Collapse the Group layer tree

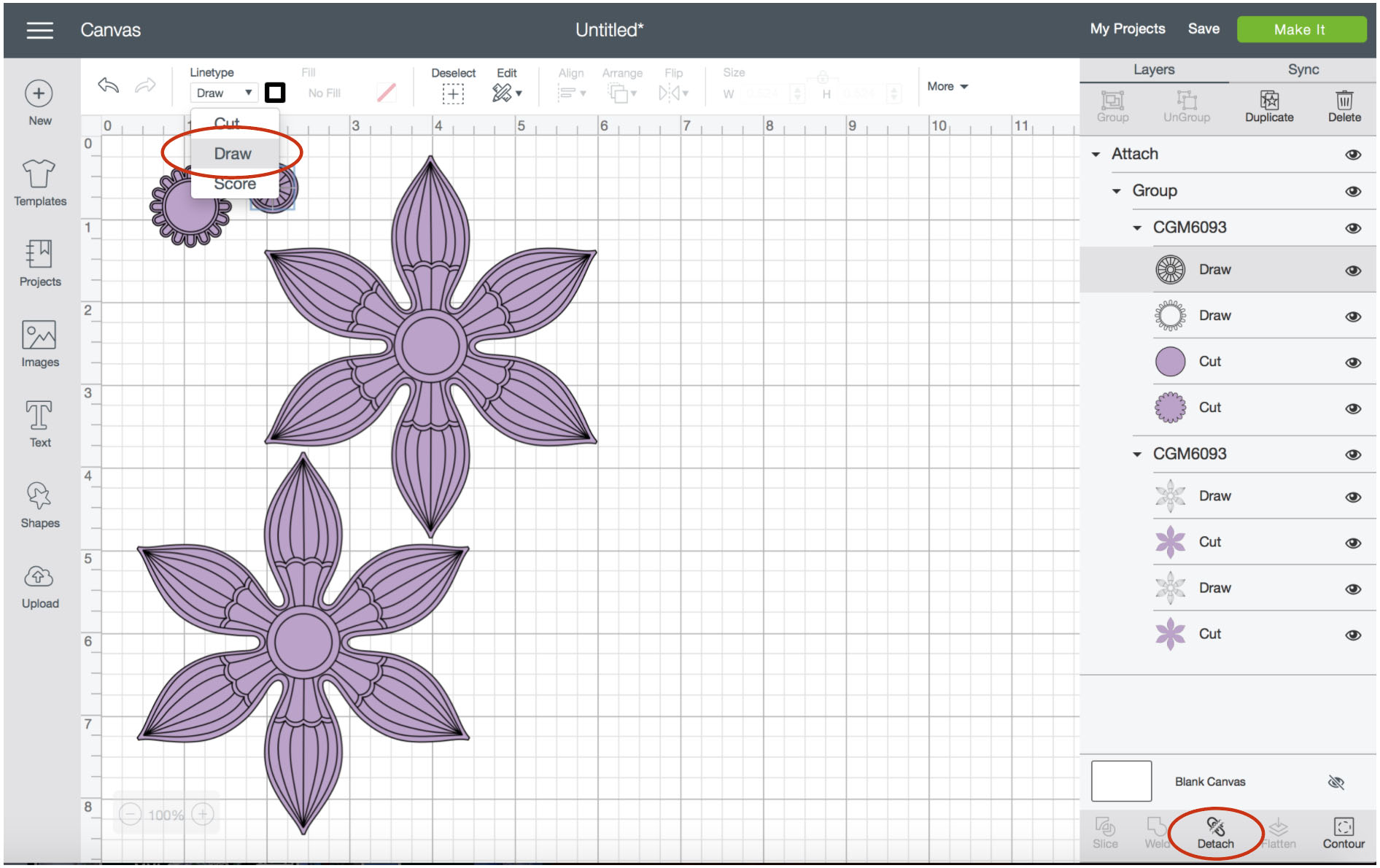1116,191
